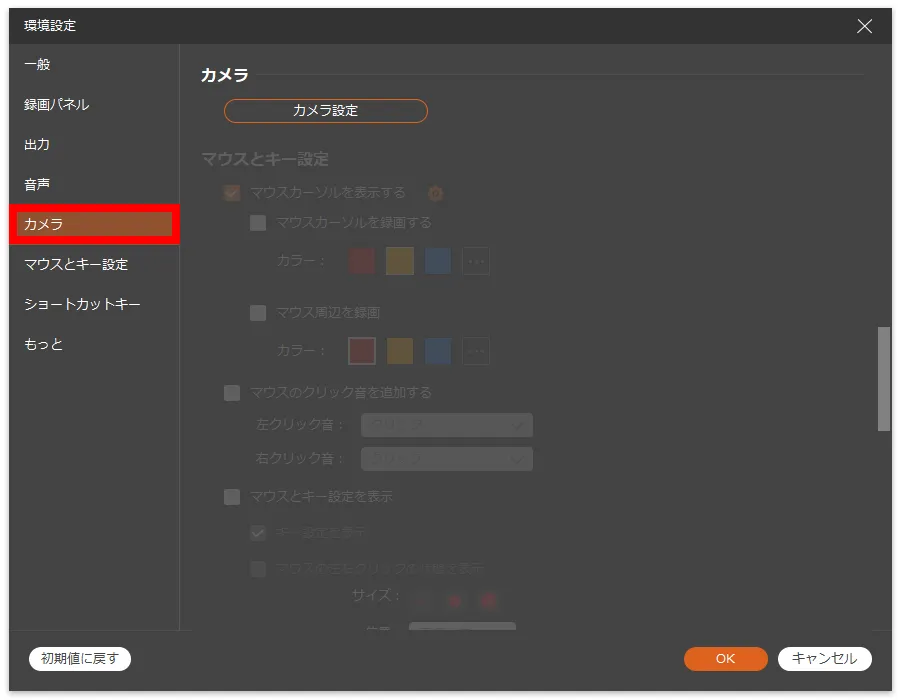Pick the yellow swatch for cursor color
Screen dimensions: 900x700
point(400,261)
